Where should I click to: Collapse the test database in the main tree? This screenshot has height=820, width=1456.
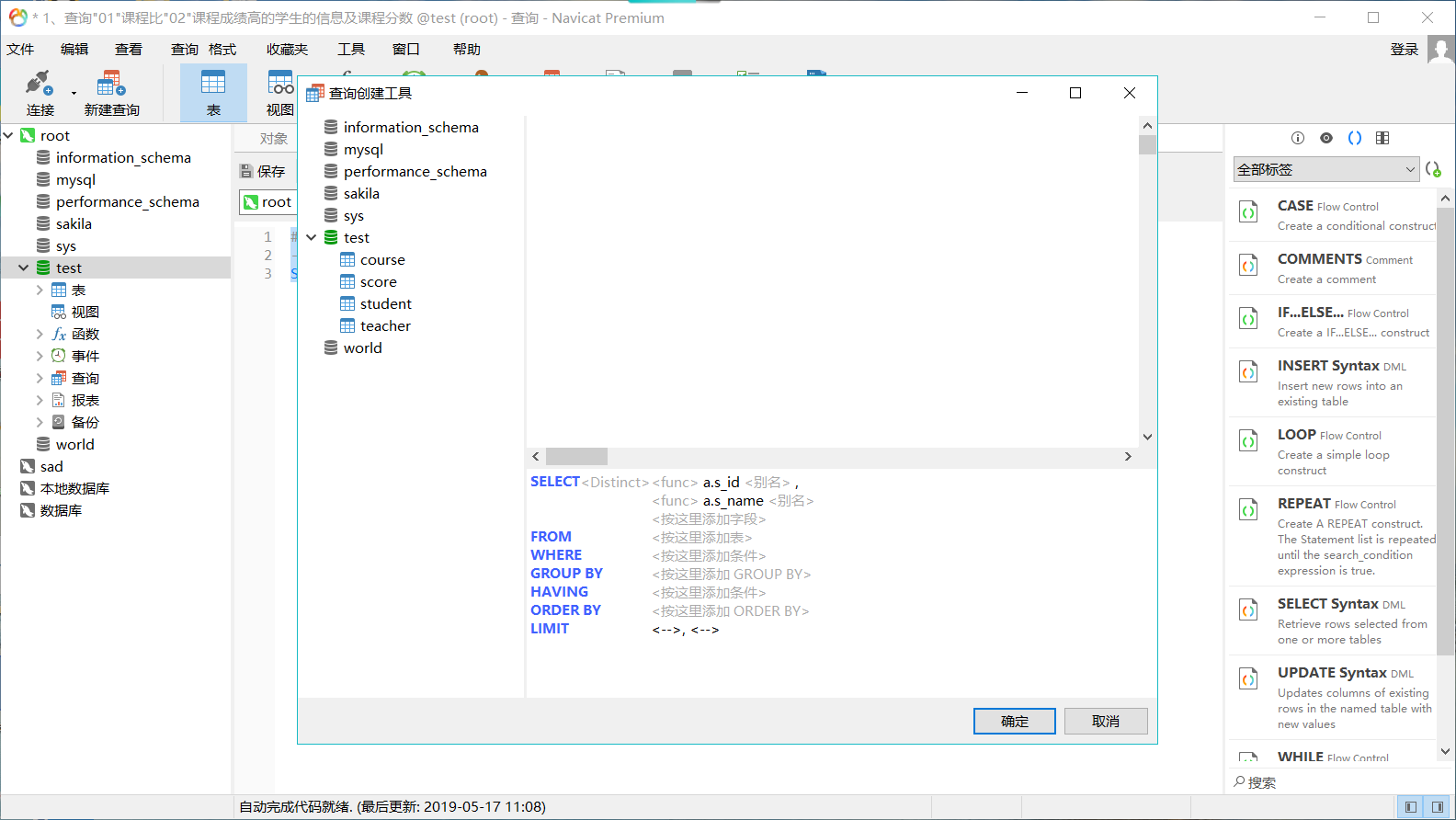tap(24, 268)
